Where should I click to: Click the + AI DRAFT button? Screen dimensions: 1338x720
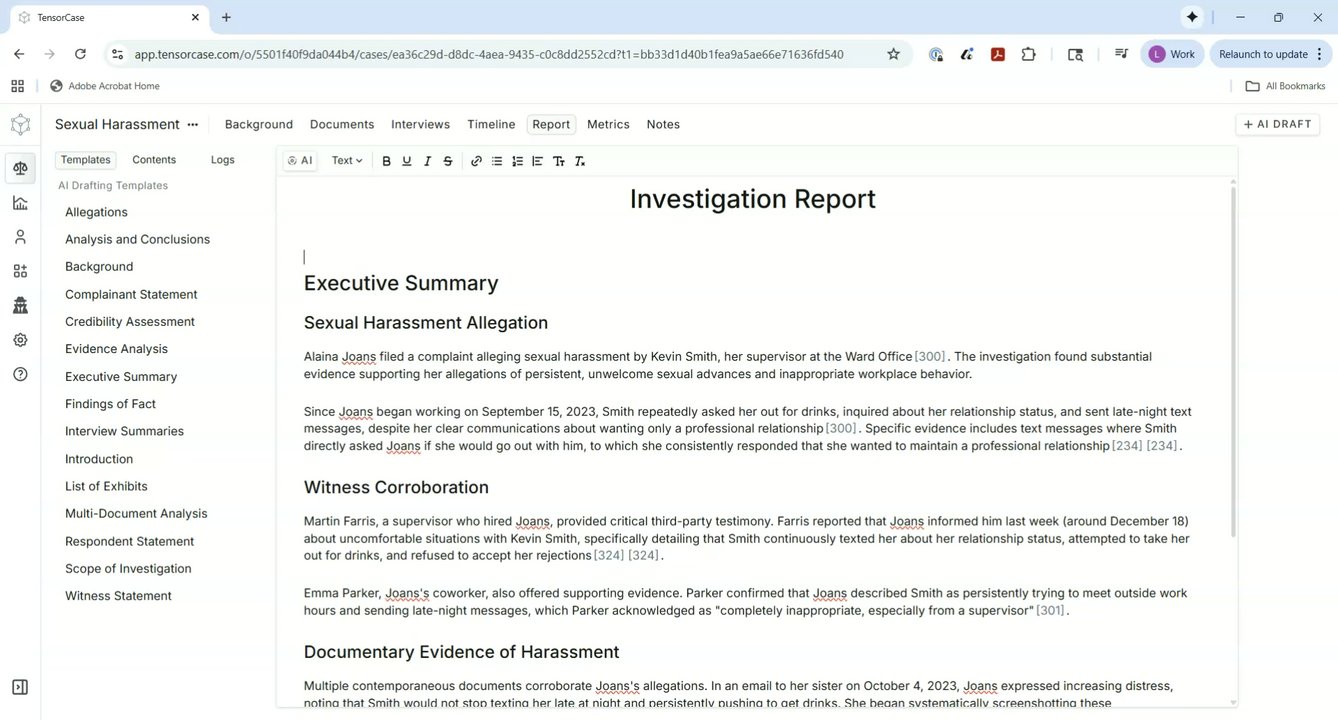1277,124
